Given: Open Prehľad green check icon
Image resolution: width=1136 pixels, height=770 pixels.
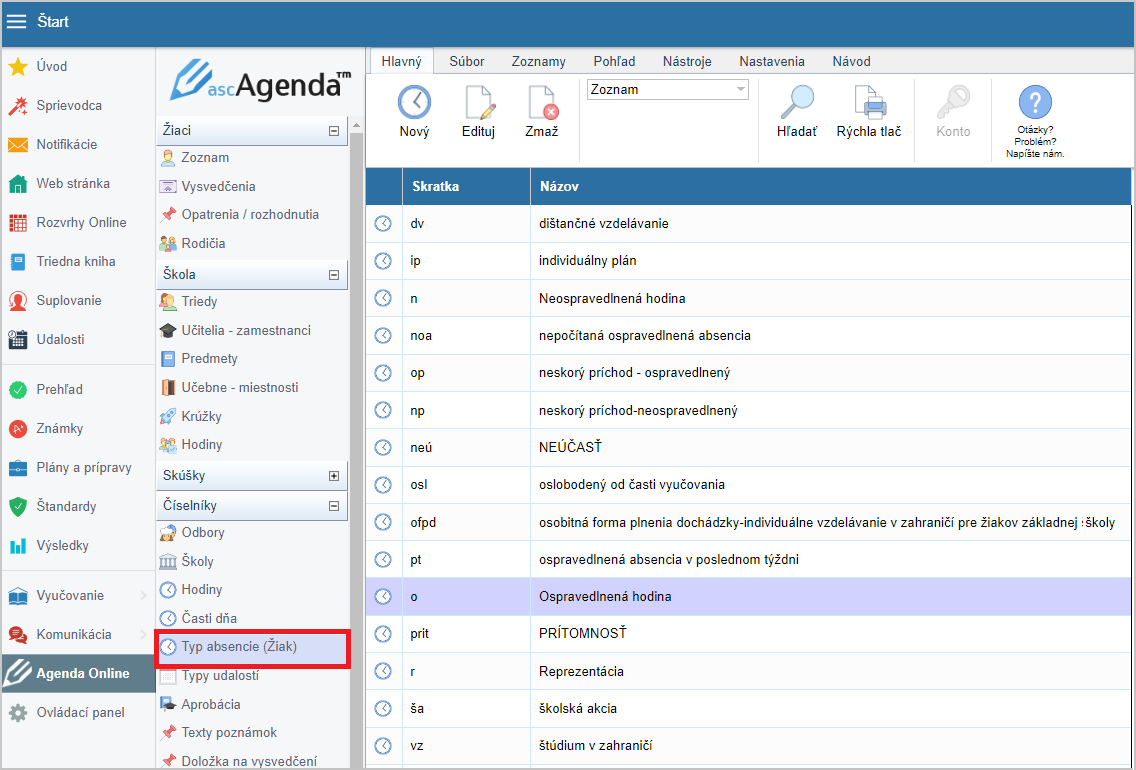Looking at the screenshot, I should (x=18, y=390).
